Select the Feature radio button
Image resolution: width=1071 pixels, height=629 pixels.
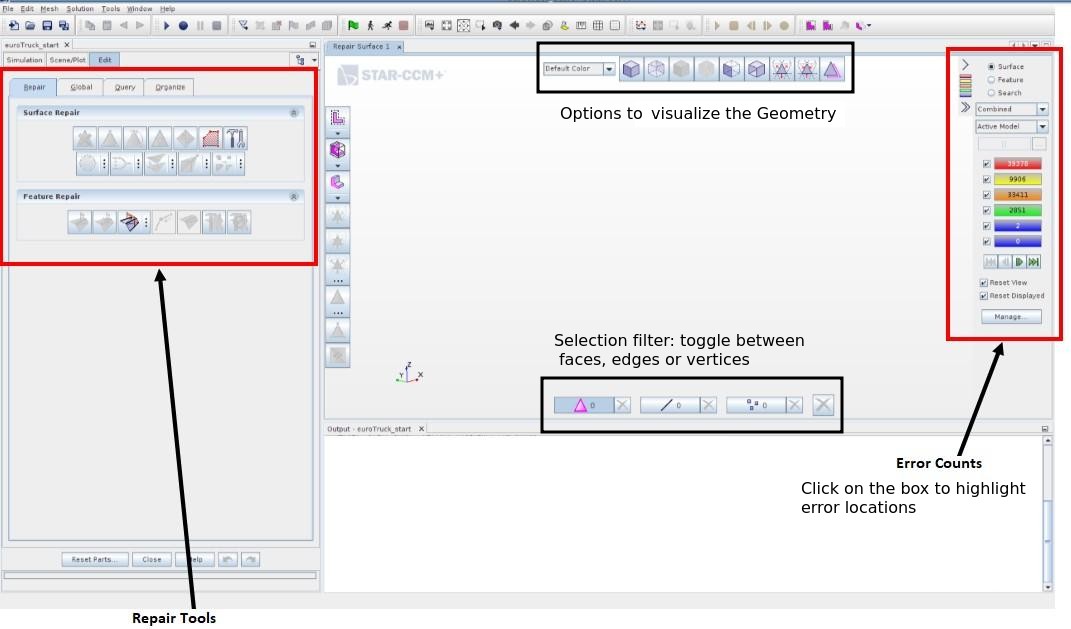click(991, 80)
